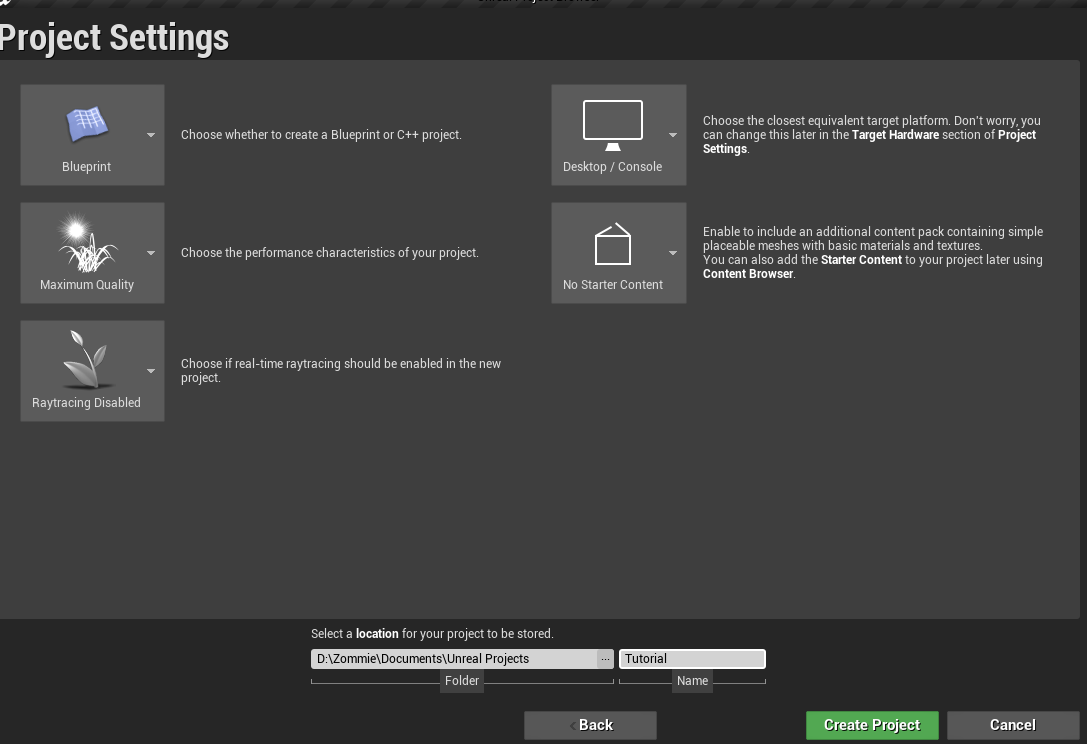Click the Desktop / Console monitor icon

coord(613,125)
